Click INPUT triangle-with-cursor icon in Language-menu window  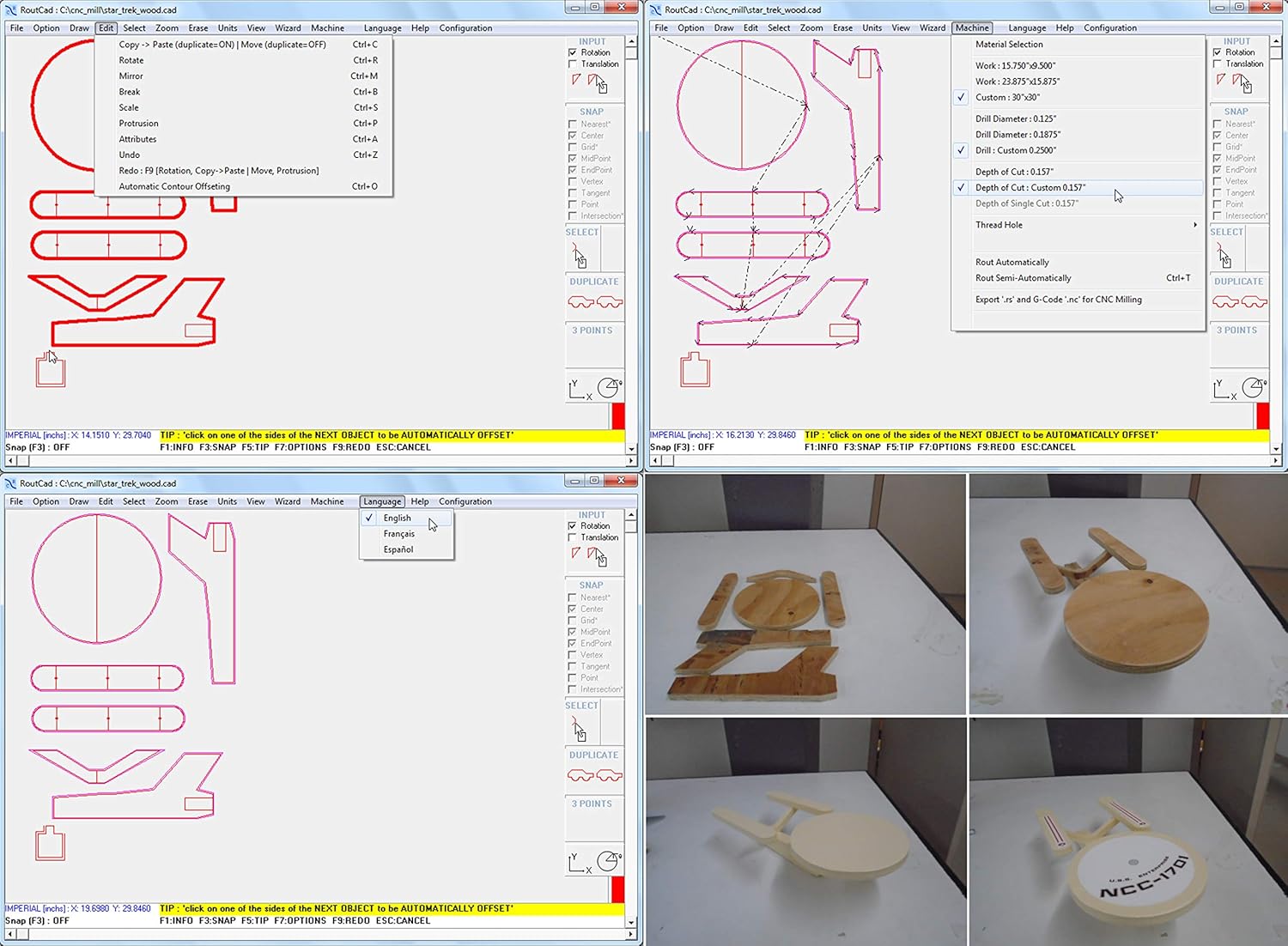point(598,557)
